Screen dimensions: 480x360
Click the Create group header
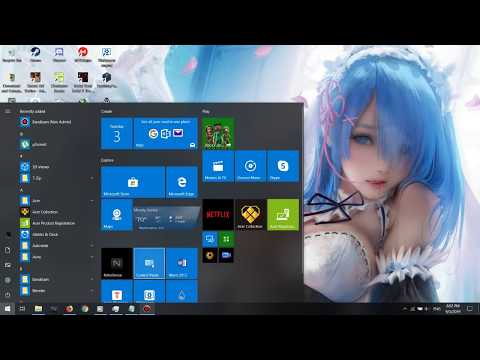106,111
